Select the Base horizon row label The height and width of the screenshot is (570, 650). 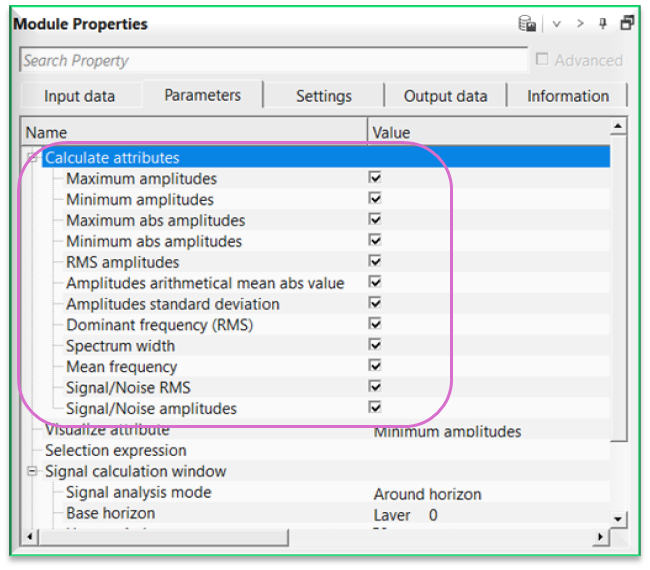(x=110, y=513)
